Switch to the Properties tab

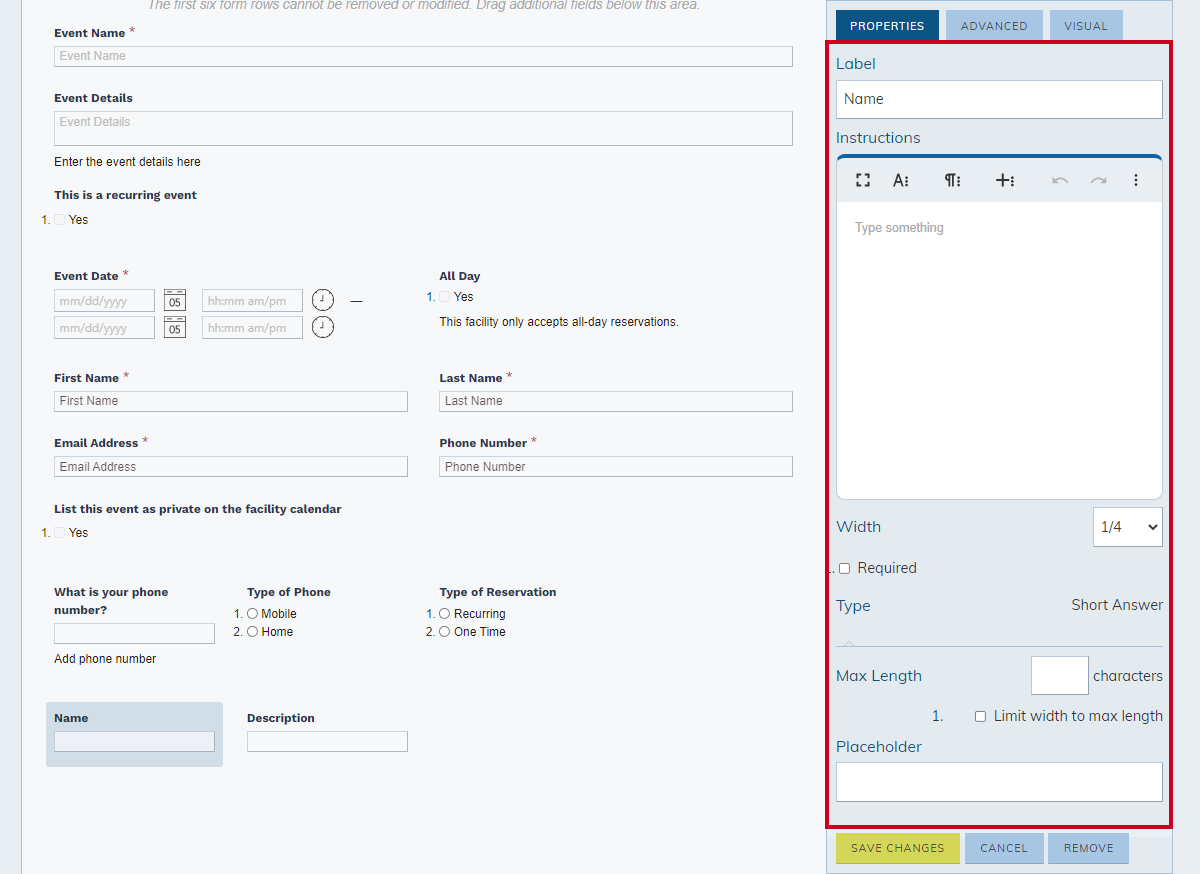tap(887, 26)
